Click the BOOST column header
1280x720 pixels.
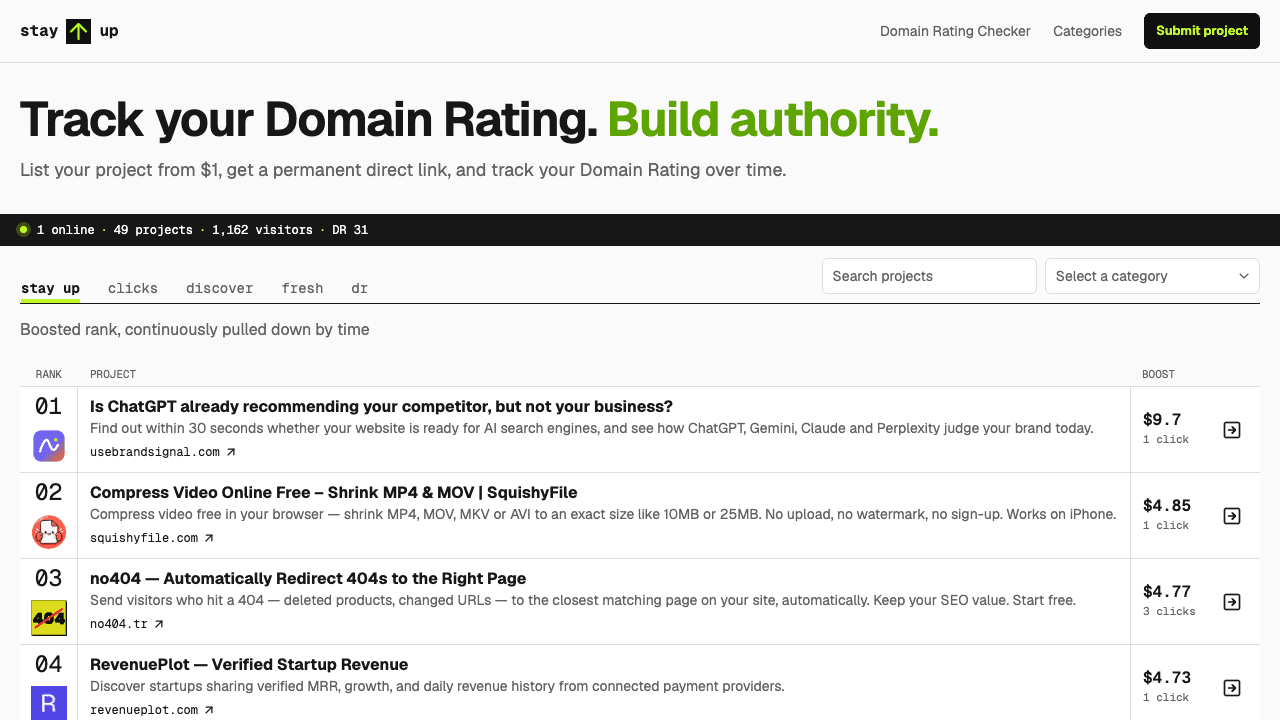click(x=1159, y=374)
